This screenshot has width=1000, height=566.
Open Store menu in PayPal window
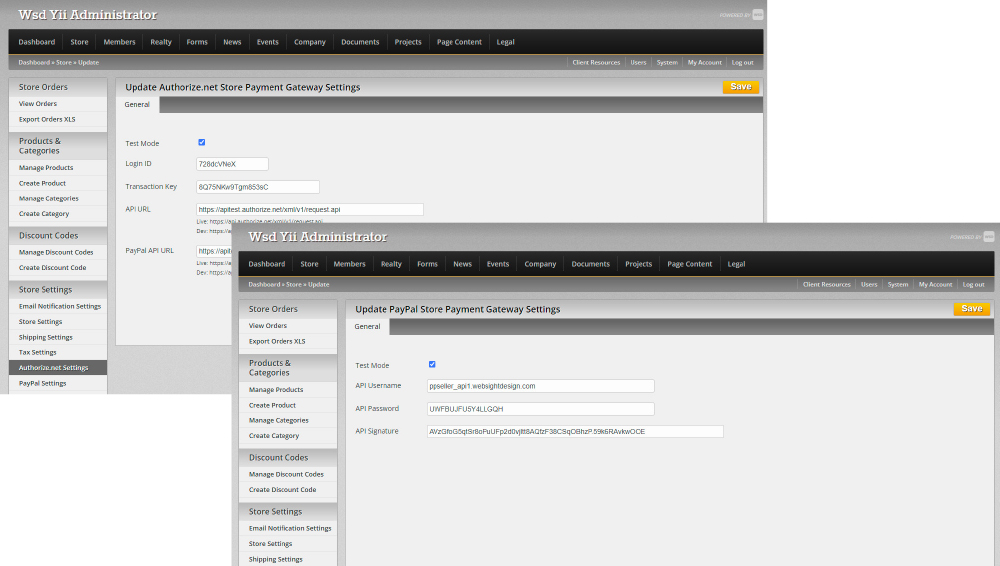[309, 264]
